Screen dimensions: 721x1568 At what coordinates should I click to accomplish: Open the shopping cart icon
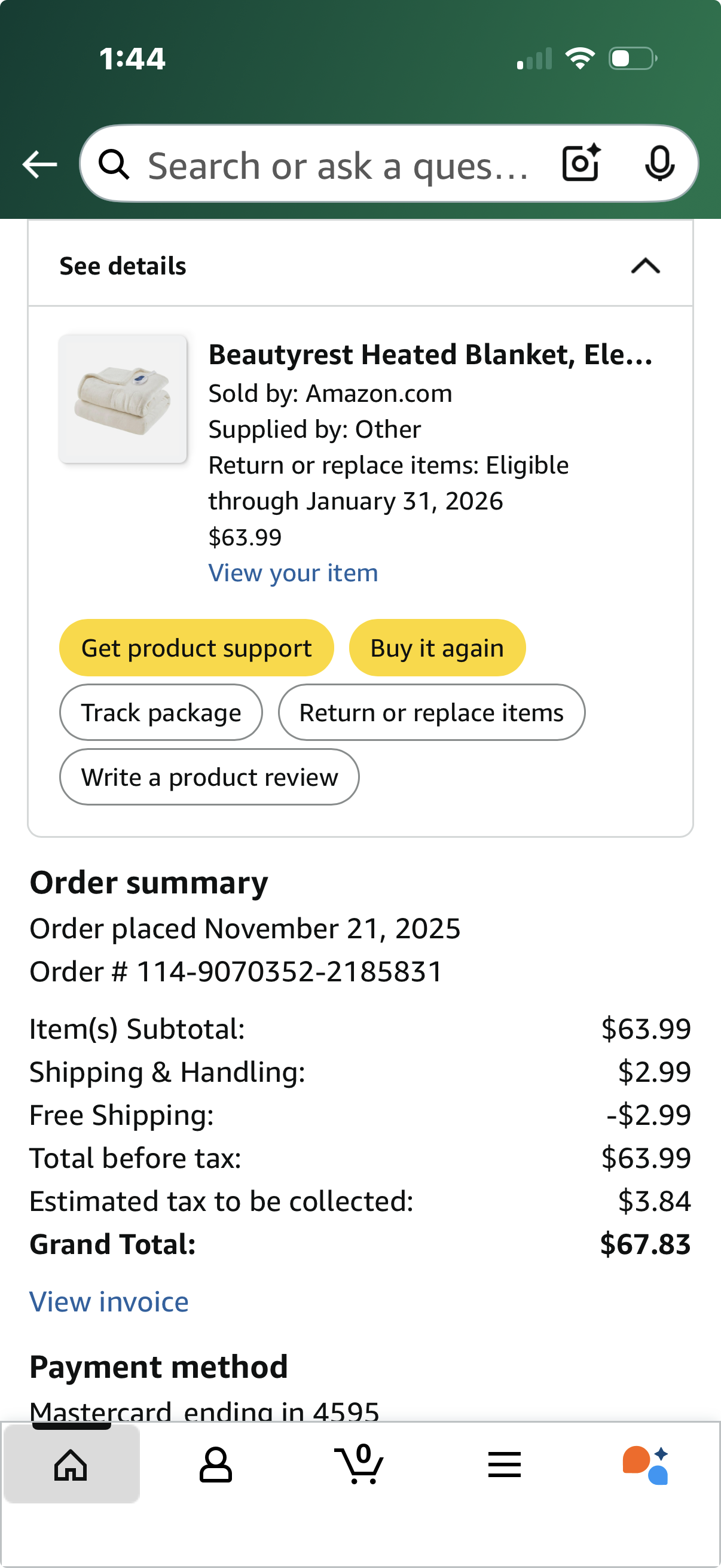point(359,1463)
